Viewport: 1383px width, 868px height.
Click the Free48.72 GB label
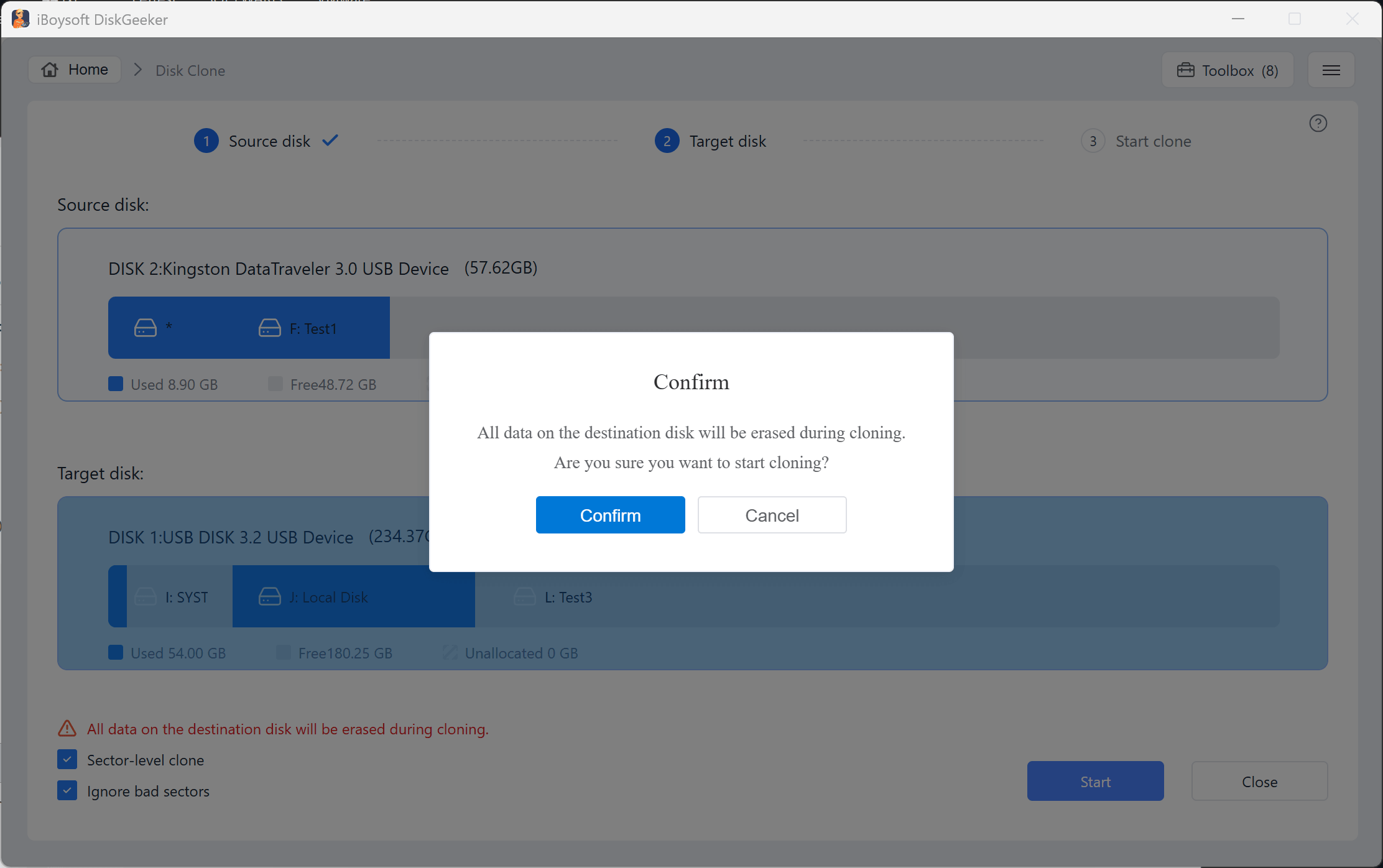coord(333,384)
